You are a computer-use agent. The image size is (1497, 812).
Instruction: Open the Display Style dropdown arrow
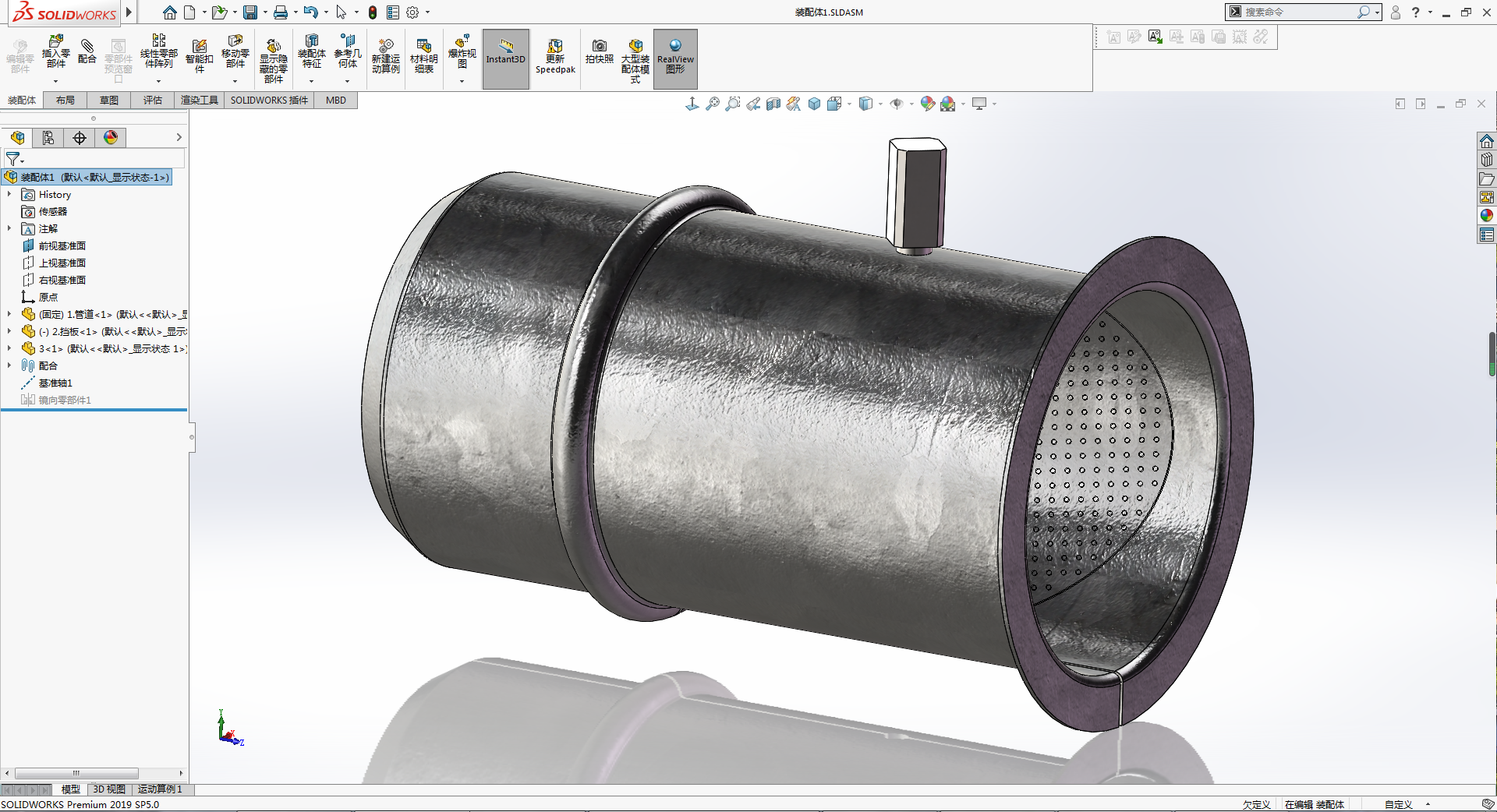(880, 104)
